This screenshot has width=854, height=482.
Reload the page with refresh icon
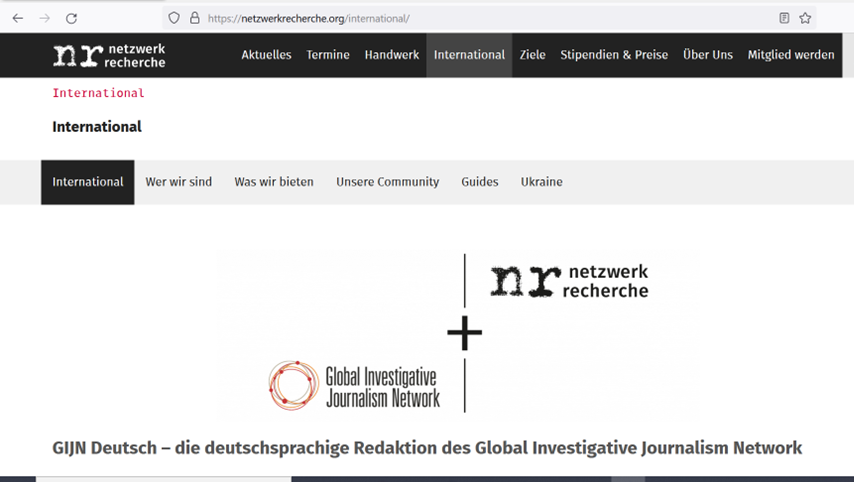tap(71, 18)
